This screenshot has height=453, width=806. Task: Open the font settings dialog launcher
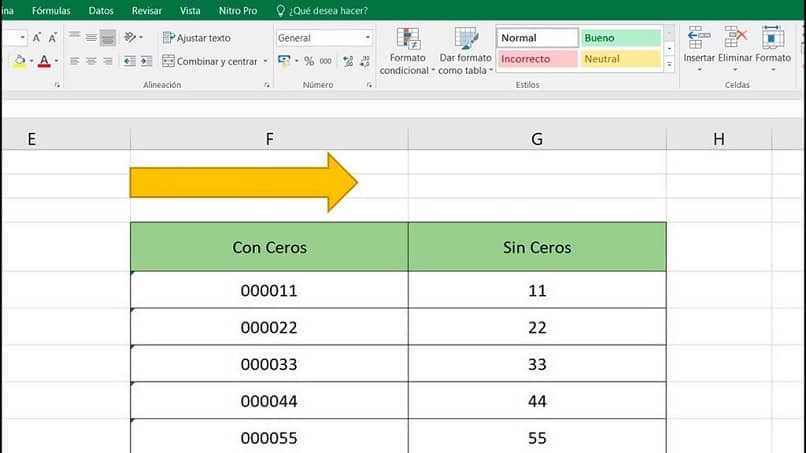57,85
